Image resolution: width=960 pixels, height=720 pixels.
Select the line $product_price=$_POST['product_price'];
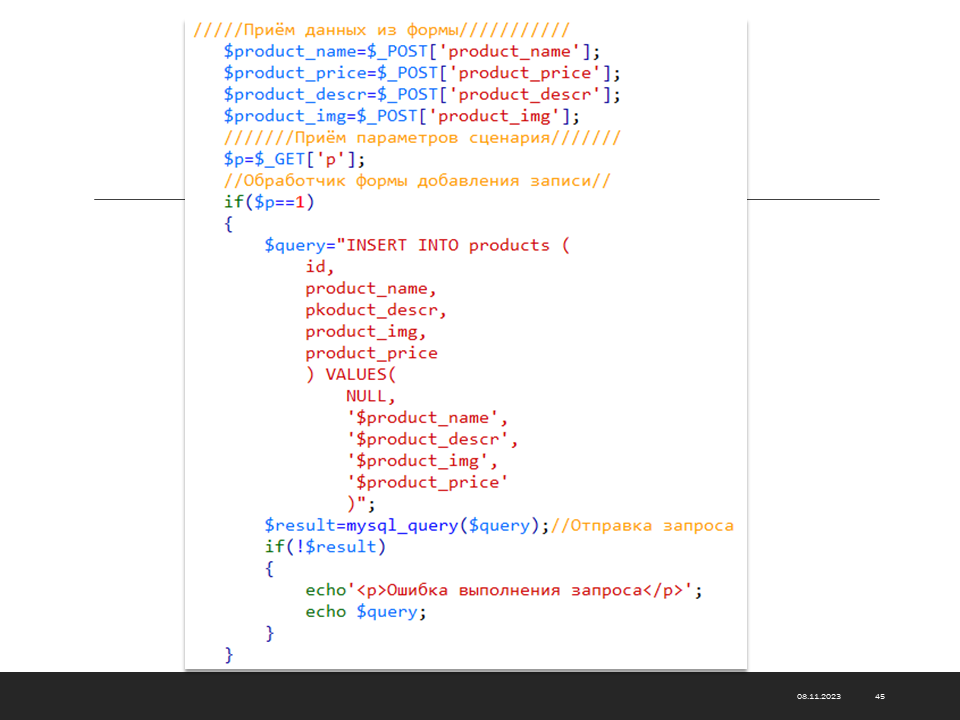coord(422,73)
